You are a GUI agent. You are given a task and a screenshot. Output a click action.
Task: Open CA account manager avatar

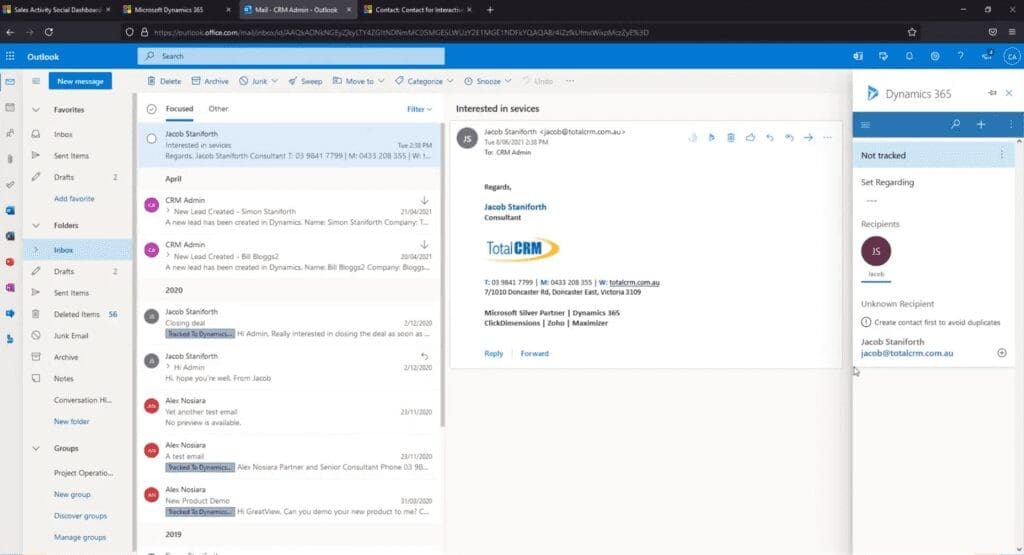coord(1012,56)
